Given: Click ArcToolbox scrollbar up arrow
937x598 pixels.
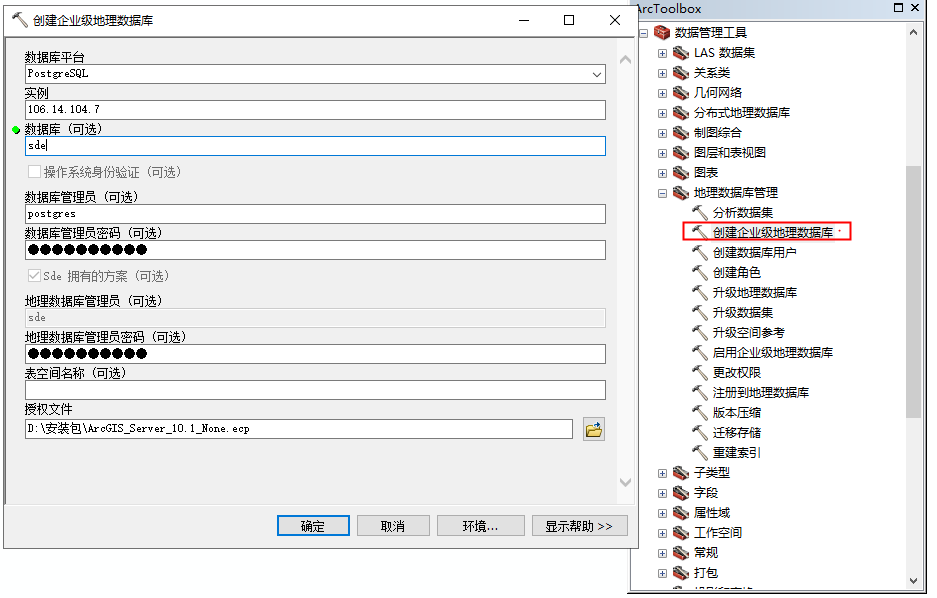Looking at the screenshot, I should pos(913,32).
